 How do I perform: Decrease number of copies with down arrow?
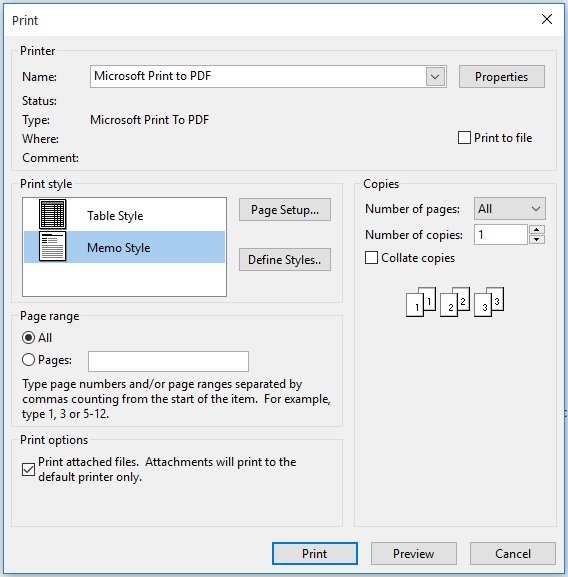537,240
